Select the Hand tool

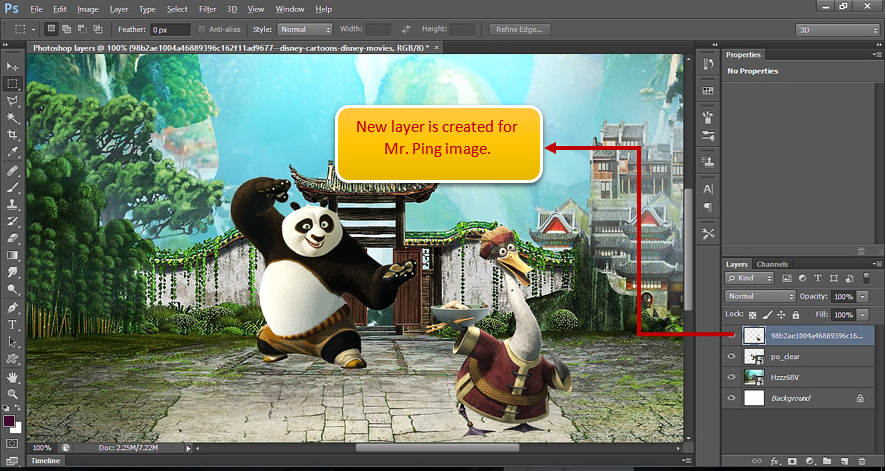point(12,377)
